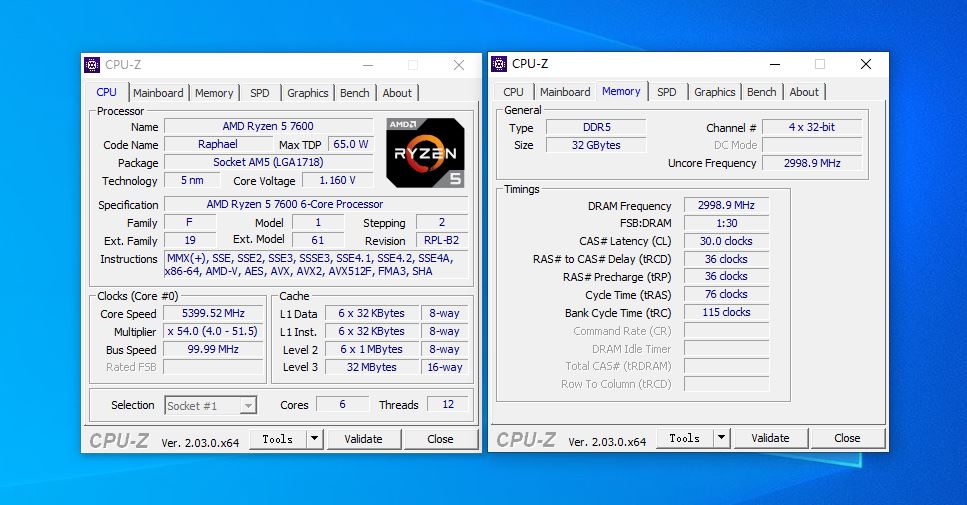Viewport: 967px width, 505px height.
Task: Open the Socket #1 selection dropdown
Action: click(210, 406)
